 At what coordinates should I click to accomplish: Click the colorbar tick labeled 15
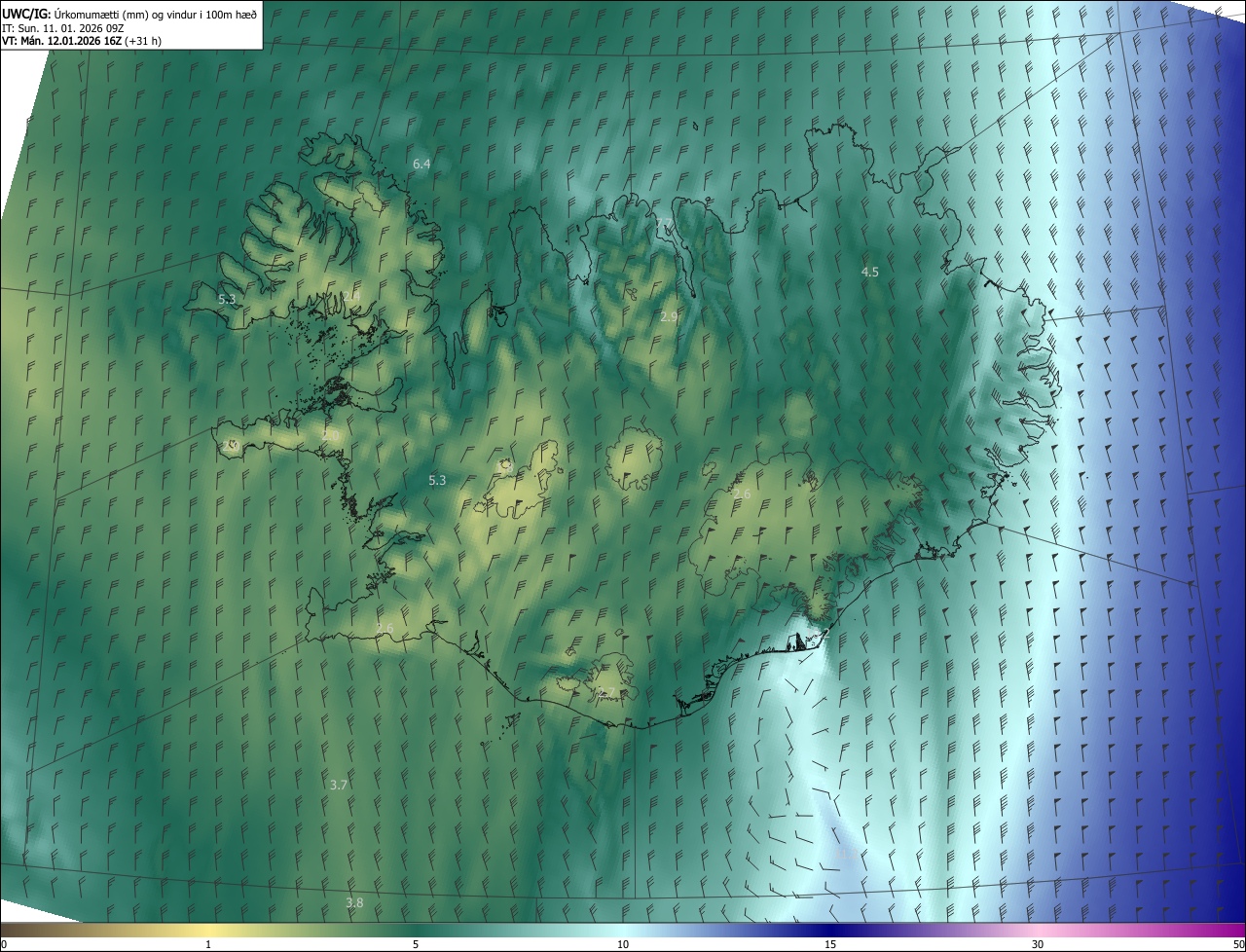point(830,944)
